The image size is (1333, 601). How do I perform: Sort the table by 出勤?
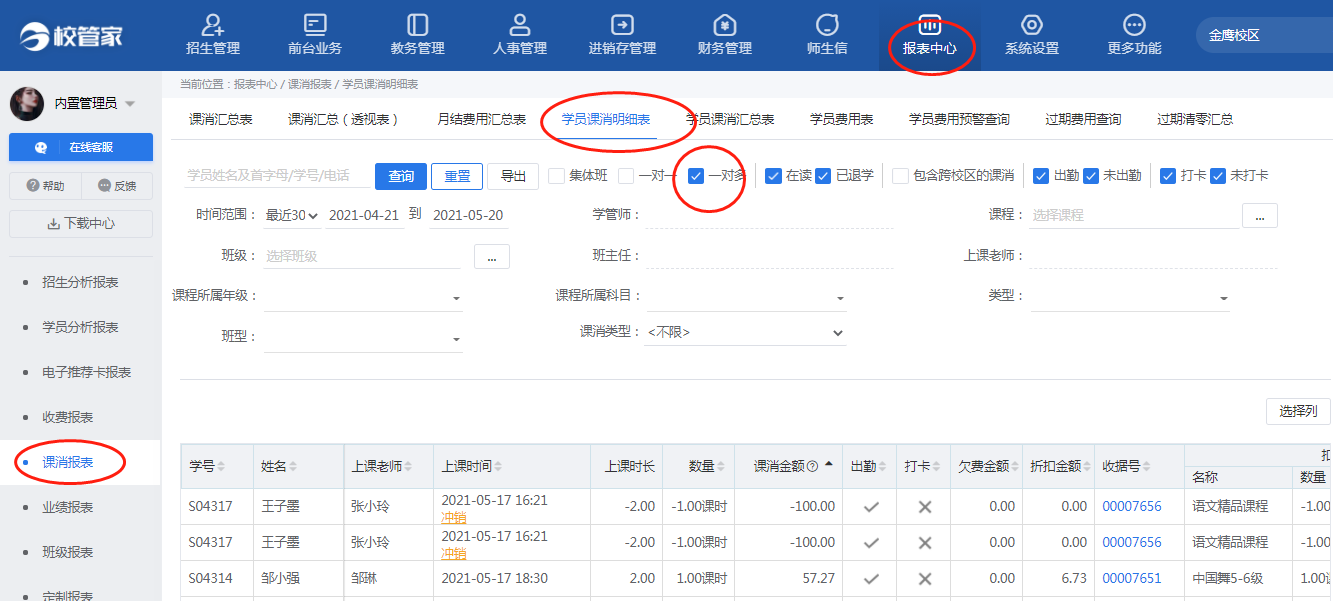(884, 467)
